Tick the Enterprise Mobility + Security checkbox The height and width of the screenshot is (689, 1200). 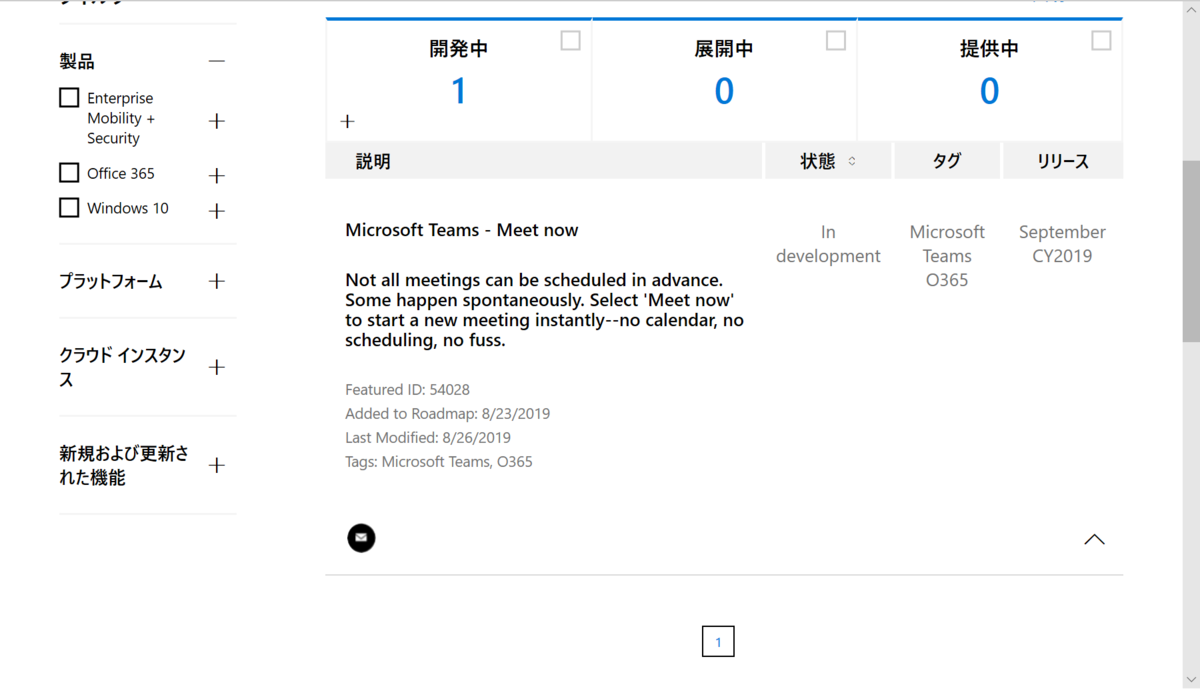pos(69,98)
